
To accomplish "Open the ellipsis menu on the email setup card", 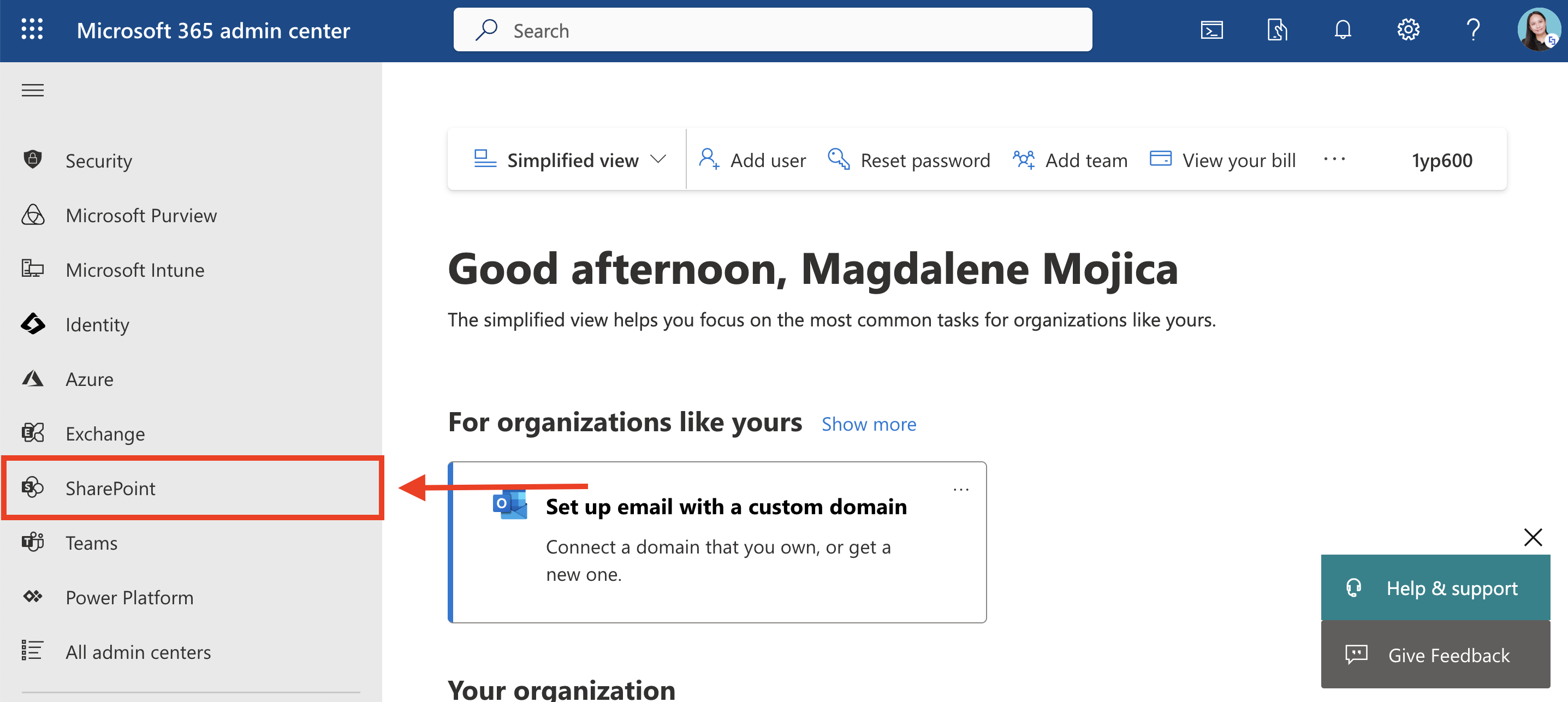I will pyautogui.click(x=960, y=489).
